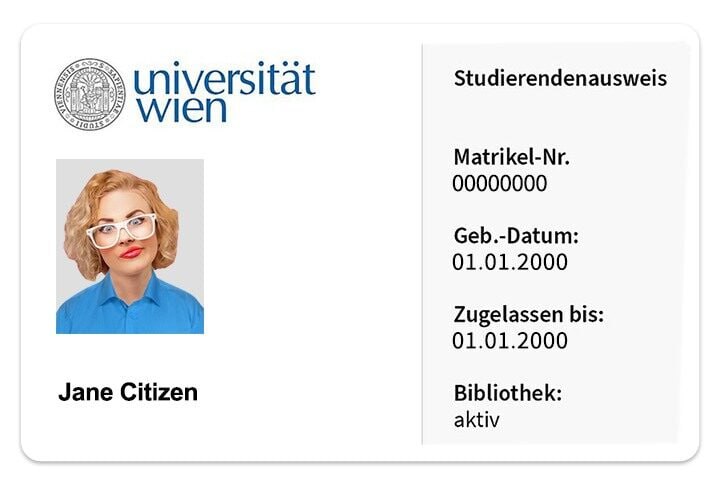
Task: Click the Geb.-Datum label
Action: (x=516, y=236)
